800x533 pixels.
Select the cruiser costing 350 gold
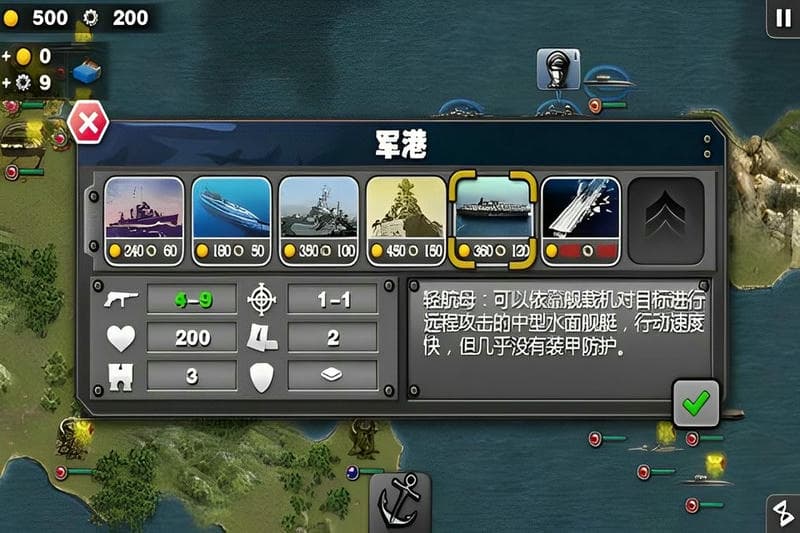[x=319, y=221]
